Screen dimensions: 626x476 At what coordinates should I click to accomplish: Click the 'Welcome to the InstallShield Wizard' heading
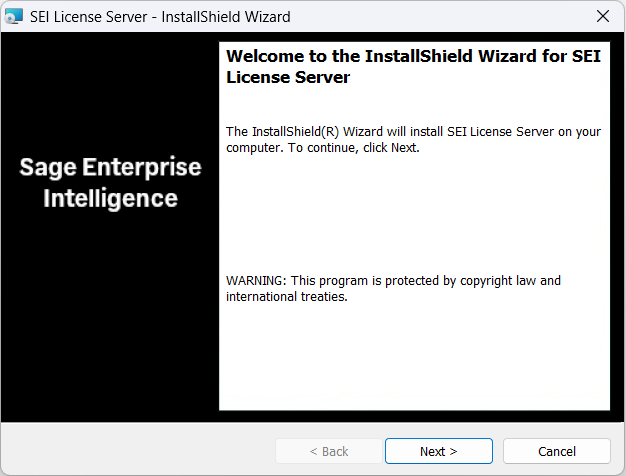[x=413, y=57]
